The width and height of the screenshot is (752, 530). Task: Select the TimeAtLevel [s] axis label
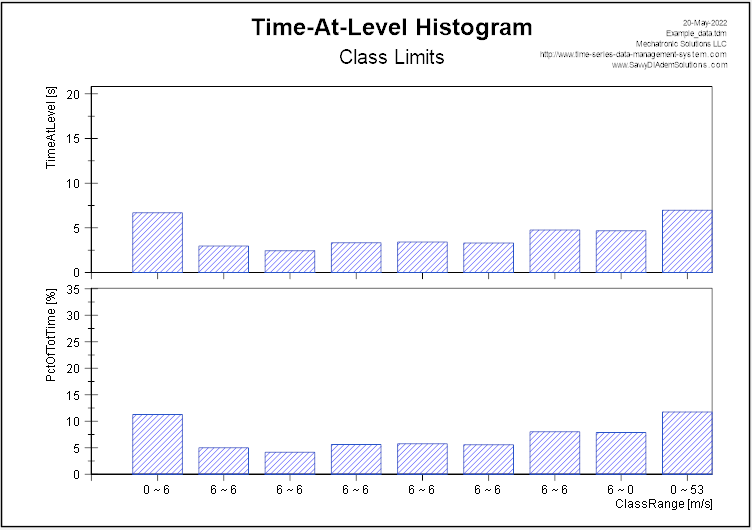pos(51,127)
